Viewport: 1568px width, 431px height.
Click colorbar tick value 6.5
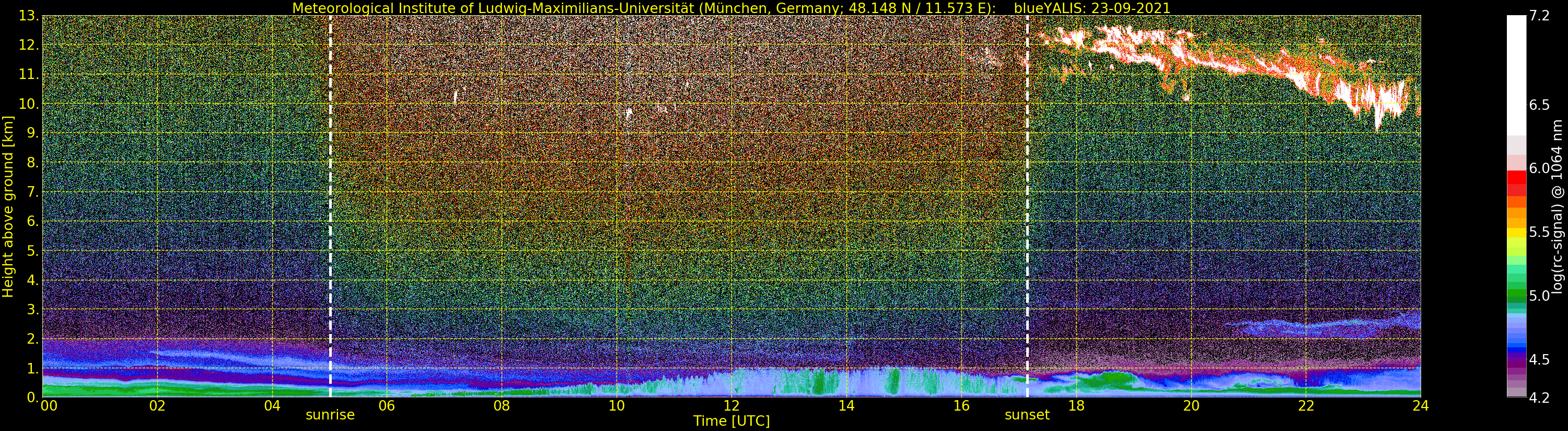click(1539, 105)
